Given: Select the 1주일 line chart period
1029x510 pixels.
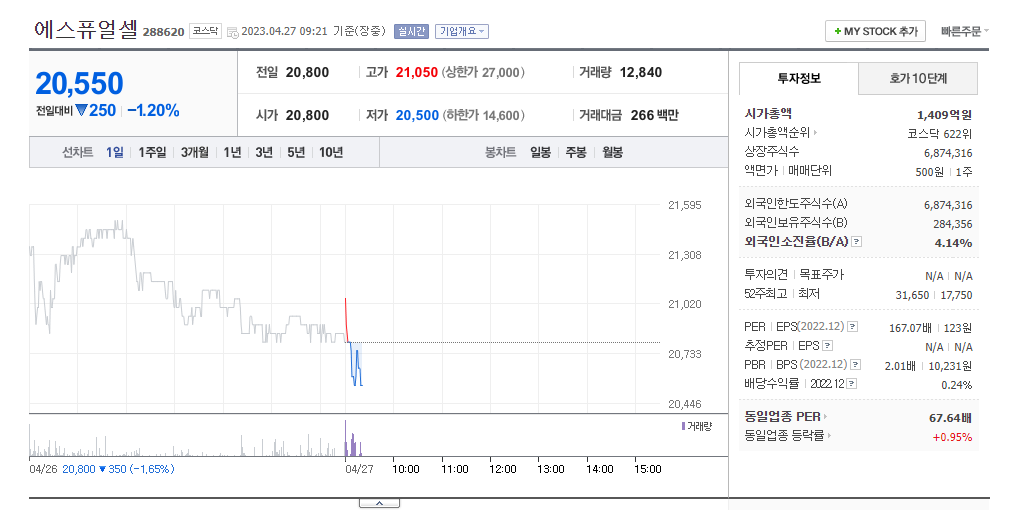Looking at the screenshot, I should 152,152.
